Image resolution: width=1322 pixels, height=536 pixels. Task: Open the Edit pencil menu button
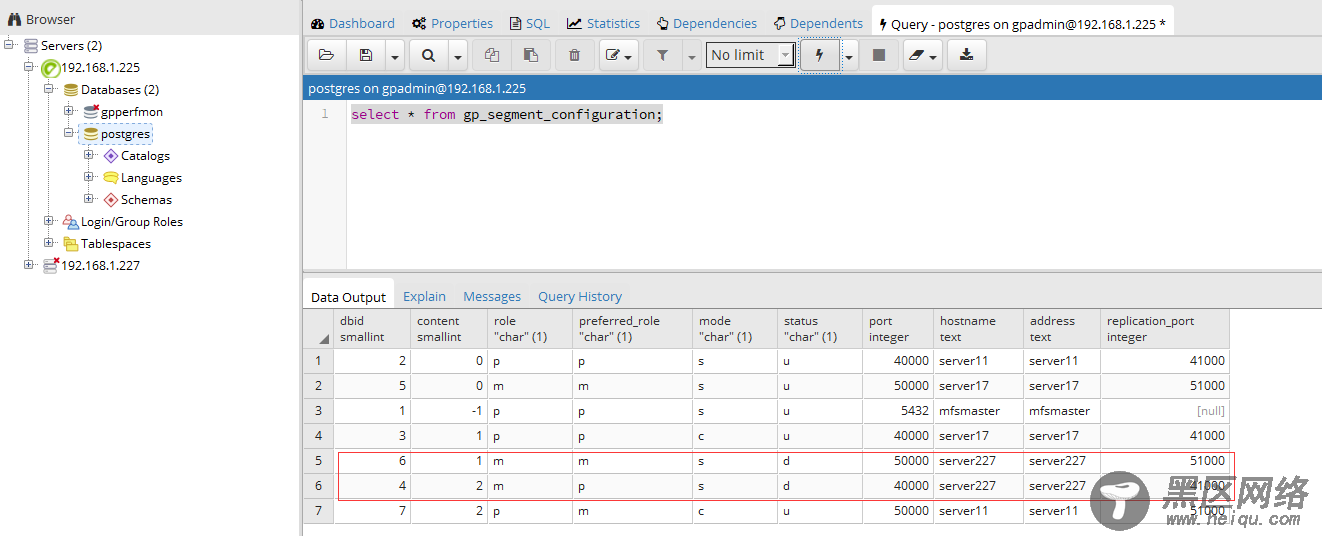[x=619, y=55]
